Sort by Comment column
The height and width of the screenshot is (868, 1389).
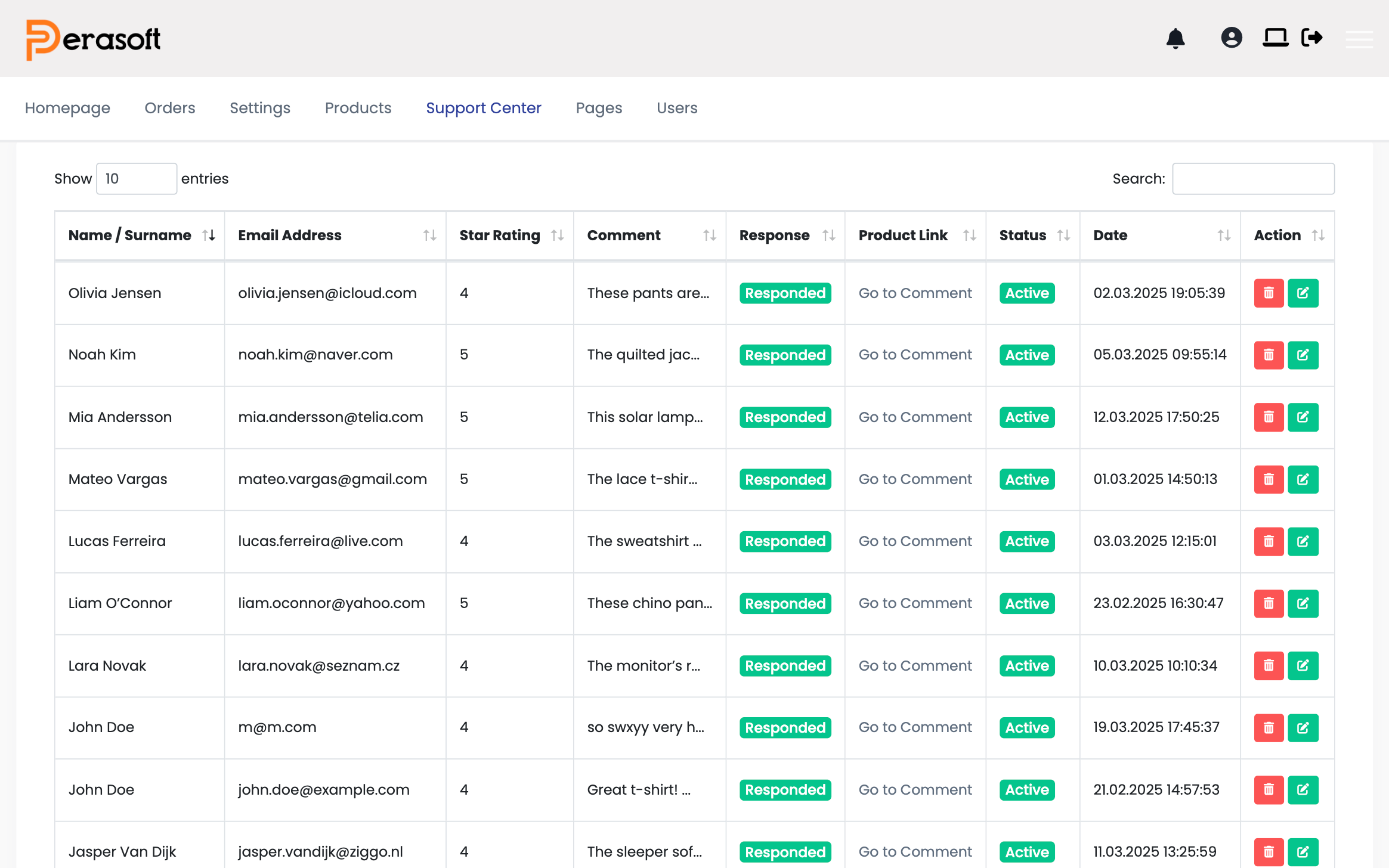(x=650, y=235)
